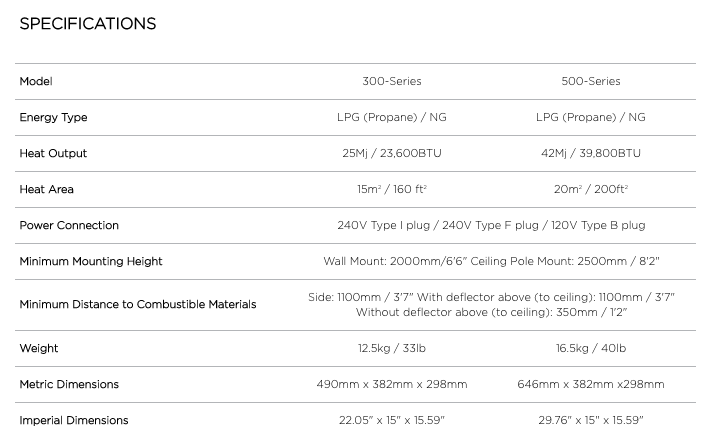The width and height of the screenshot is (718, 446).
Task: Click the 12.5kg / 33lb value
Action: click(391, 348)
